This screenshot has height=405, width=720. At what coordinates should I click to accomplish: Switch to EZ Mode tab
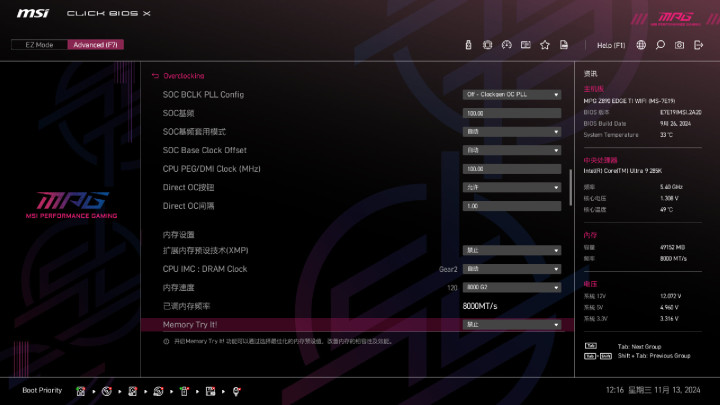(39, 45)
